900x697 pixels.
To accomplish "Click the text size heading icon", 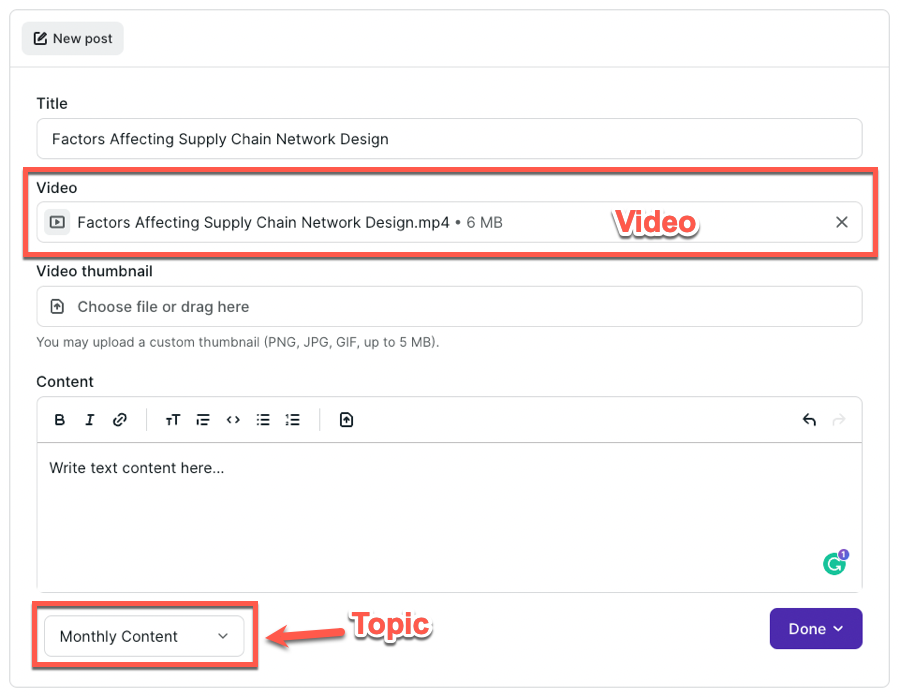I will point(173,420).
